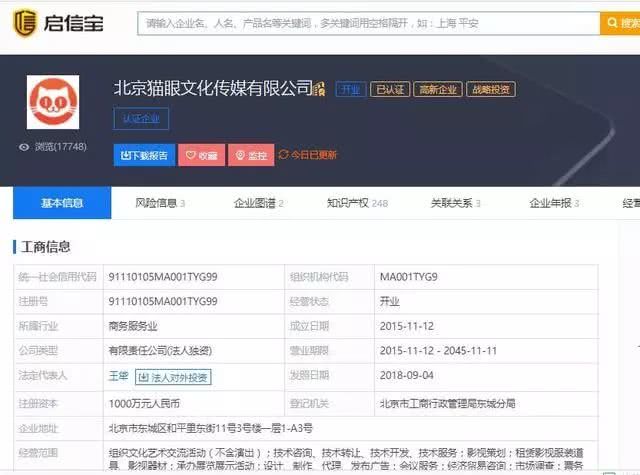This screenshot has width=640, height=475.
Task: Click registered capital 1000万元人民币
Action: tap(144, 404)
